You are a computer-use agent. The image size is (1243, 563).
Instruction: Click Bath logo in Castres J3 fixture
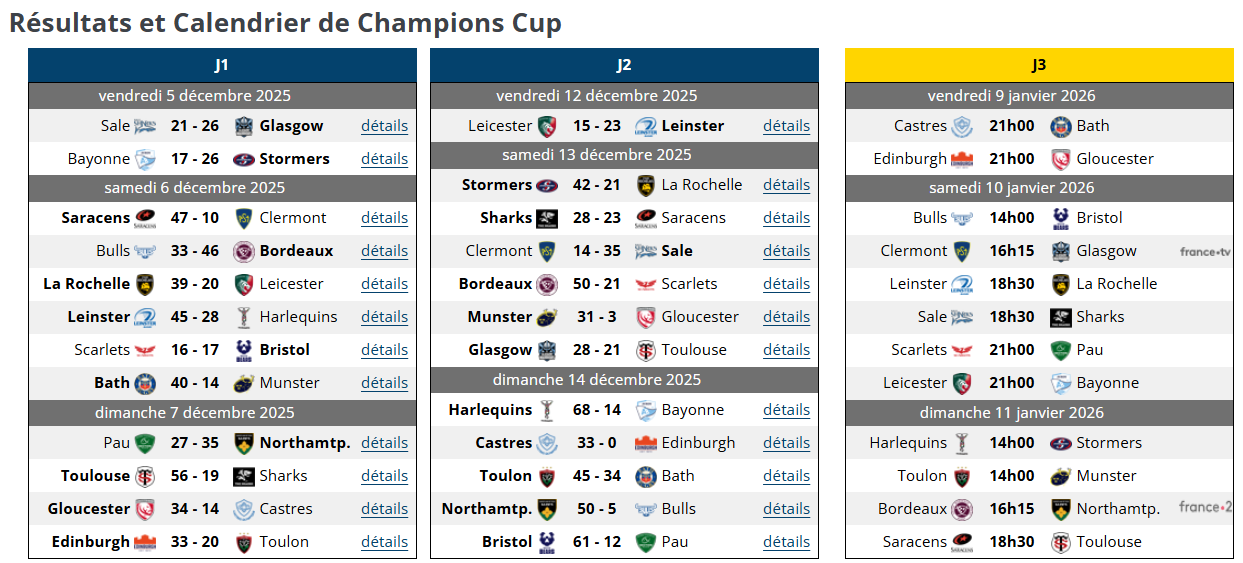1061,126
